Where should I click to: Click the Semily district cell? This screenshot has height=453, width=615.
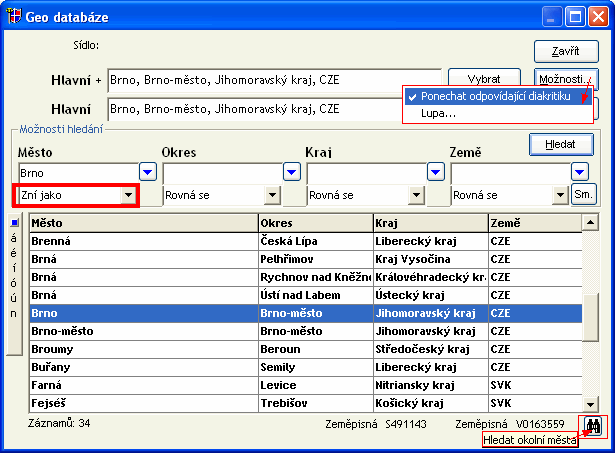[x=316, y=367]
